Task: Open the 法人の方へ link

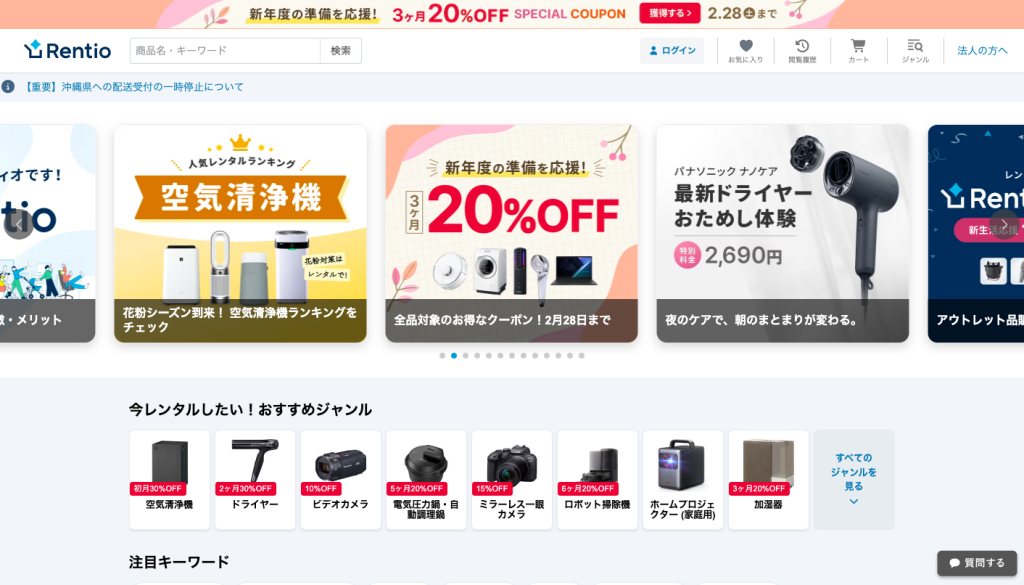Action: [982, 50]
